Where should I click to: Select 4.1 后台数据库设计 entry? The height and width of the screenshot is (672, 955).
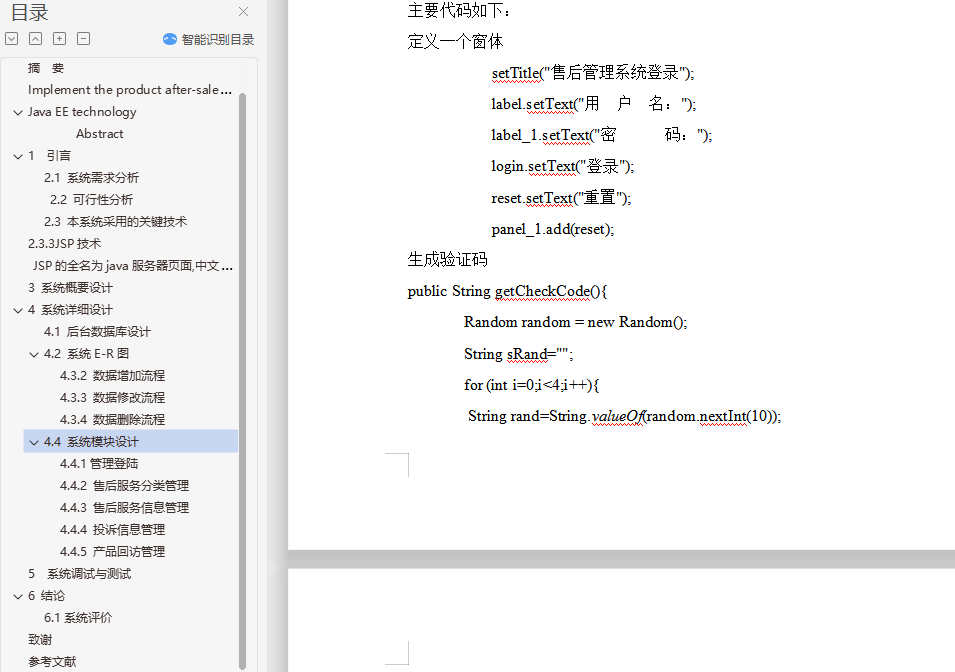coord(97,331)
